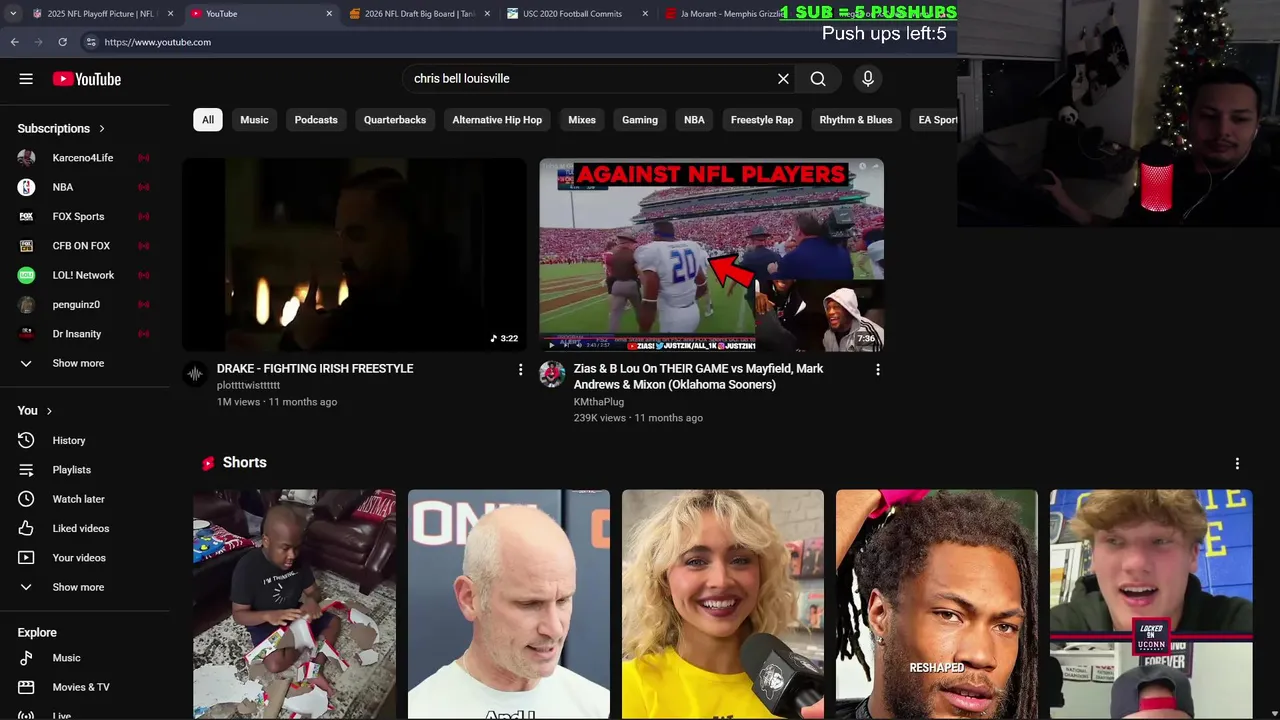Click site info icon beside URL
Image resolution: width=1280 pixels, height=720 pixels.
coord(91,42)
